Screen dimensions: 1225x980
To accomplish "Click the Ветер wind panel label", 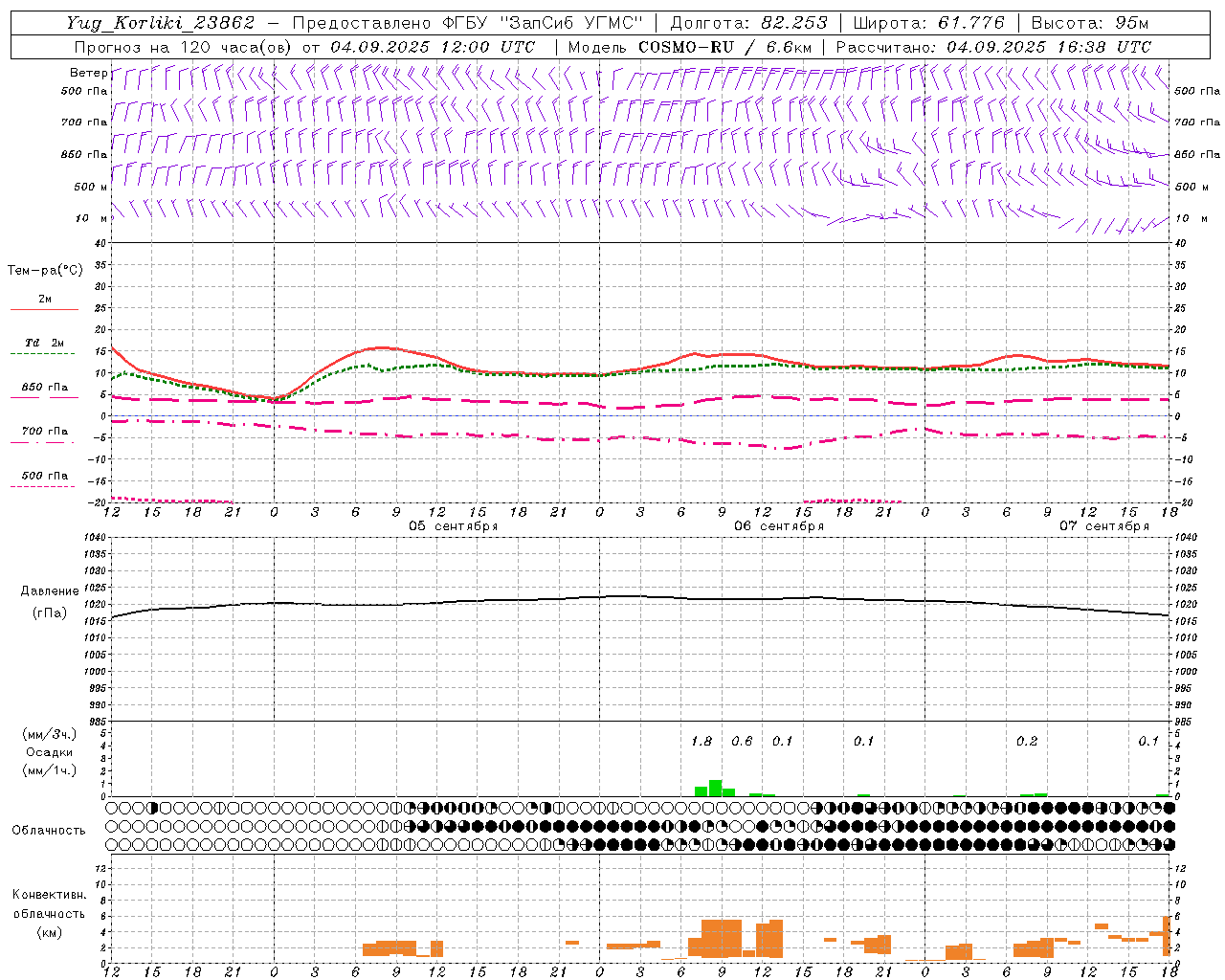I will (x=88, y=73).
